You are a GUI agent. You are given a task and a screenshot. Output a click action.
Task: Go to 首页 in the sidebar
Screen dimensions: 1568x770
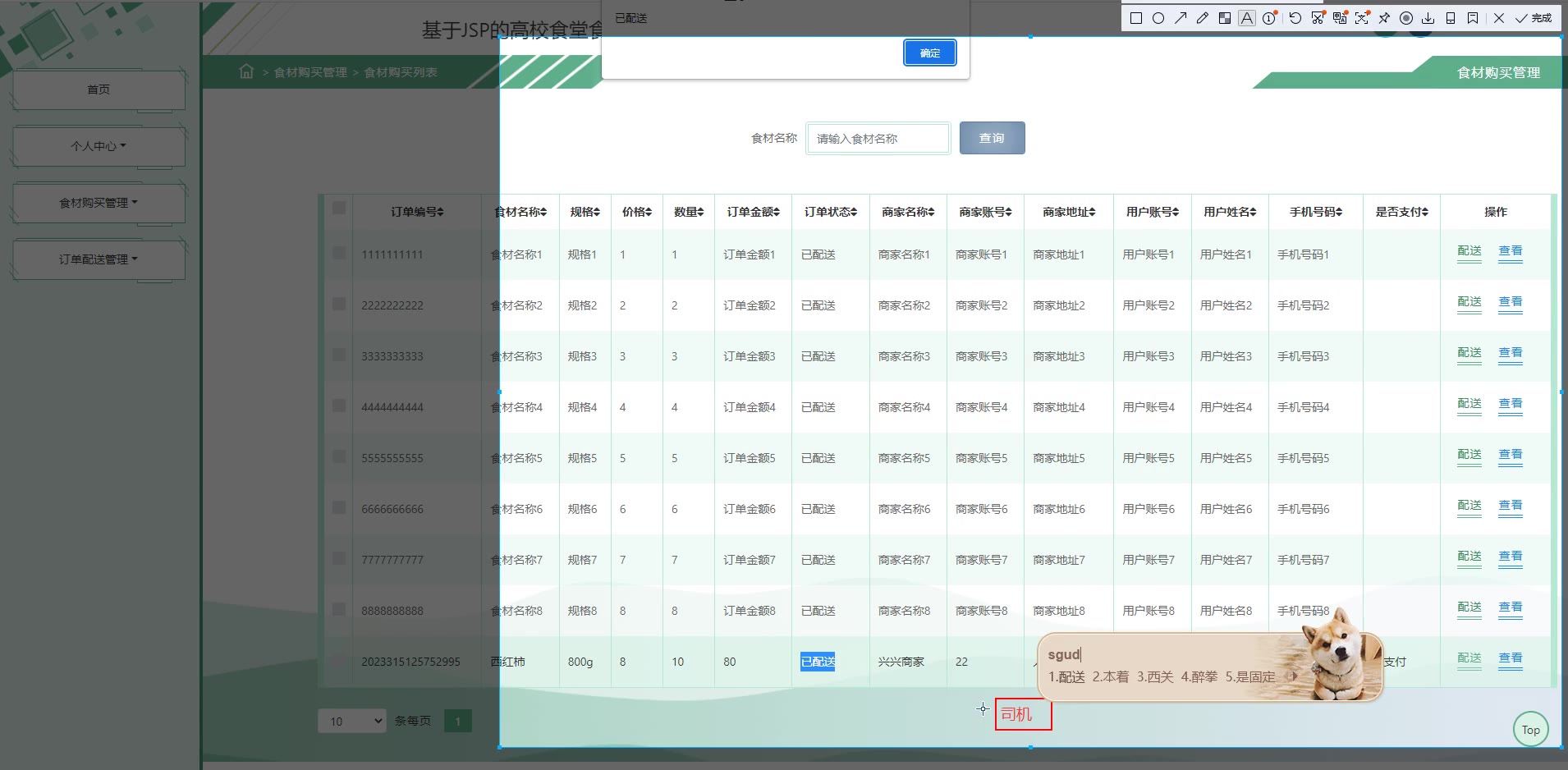(99, 89)
